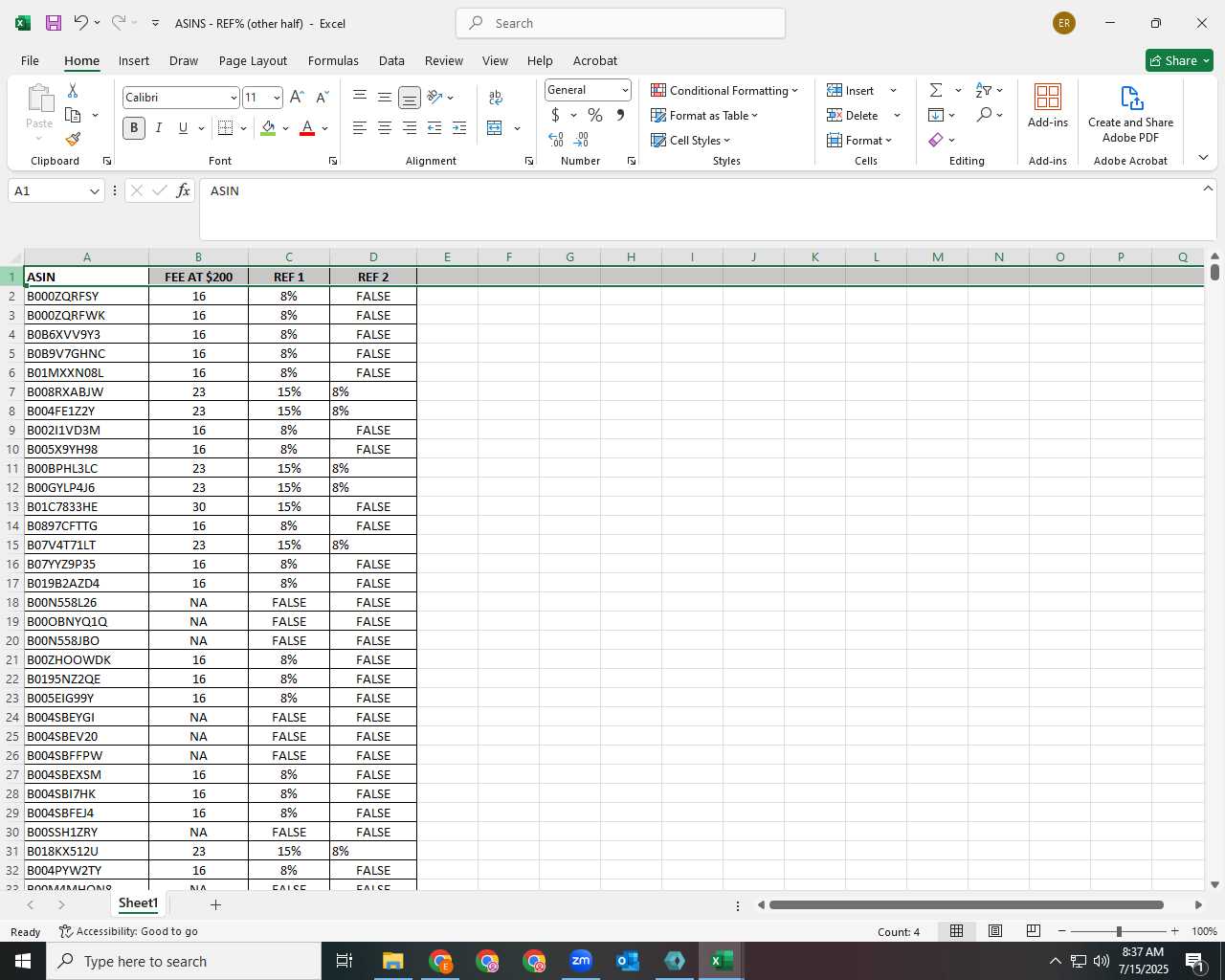This screenshot has width=1225, height=980.
Task: Click the Percent Style icon
Action: pos(595,115)
